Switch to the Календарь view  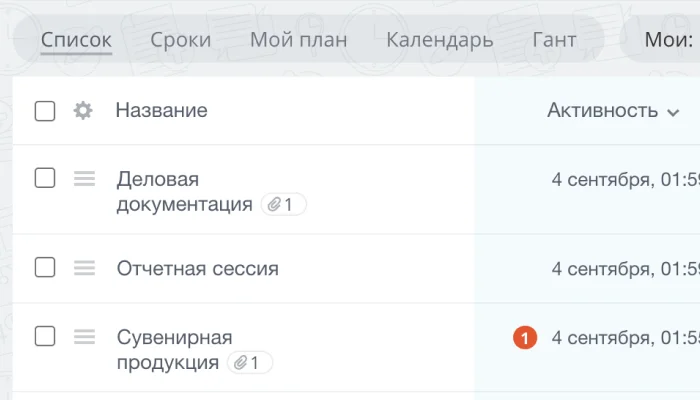pyautogui.click(x=439, y=40)
